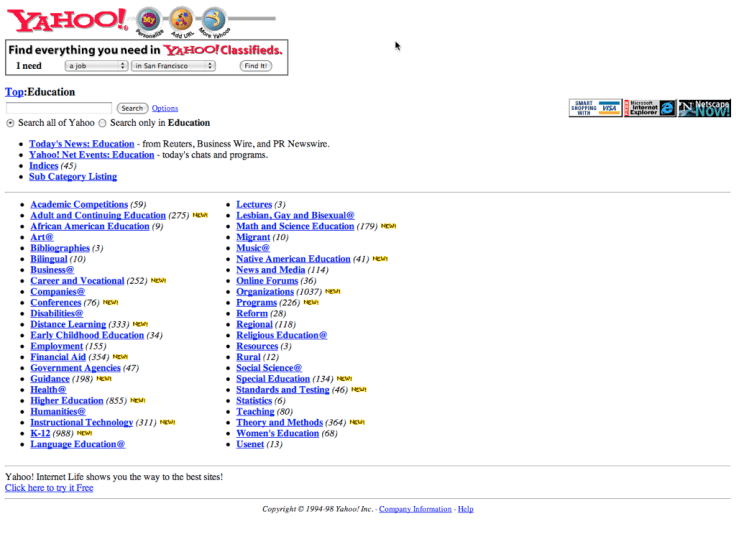
Task: Open News and Media category
Action: 270,270
